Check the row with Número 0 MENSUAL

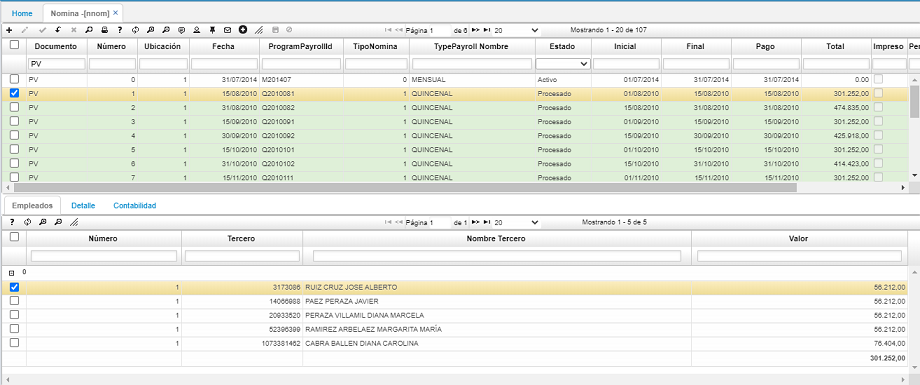pyautogui.click(x=14, y=79)
